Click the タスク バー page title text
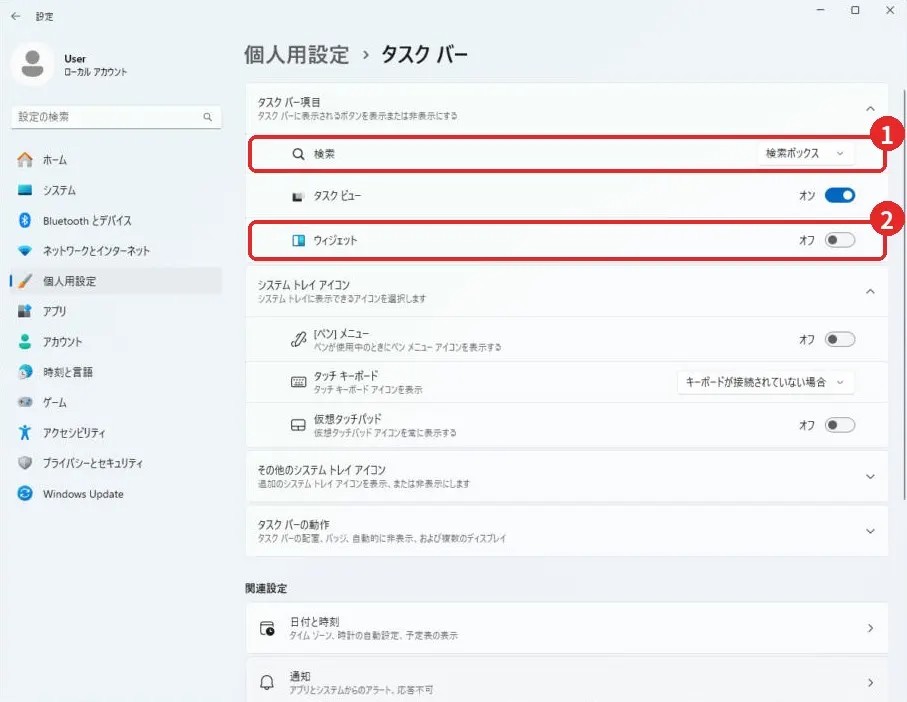The image size is (907, 702). click(424, 55)
